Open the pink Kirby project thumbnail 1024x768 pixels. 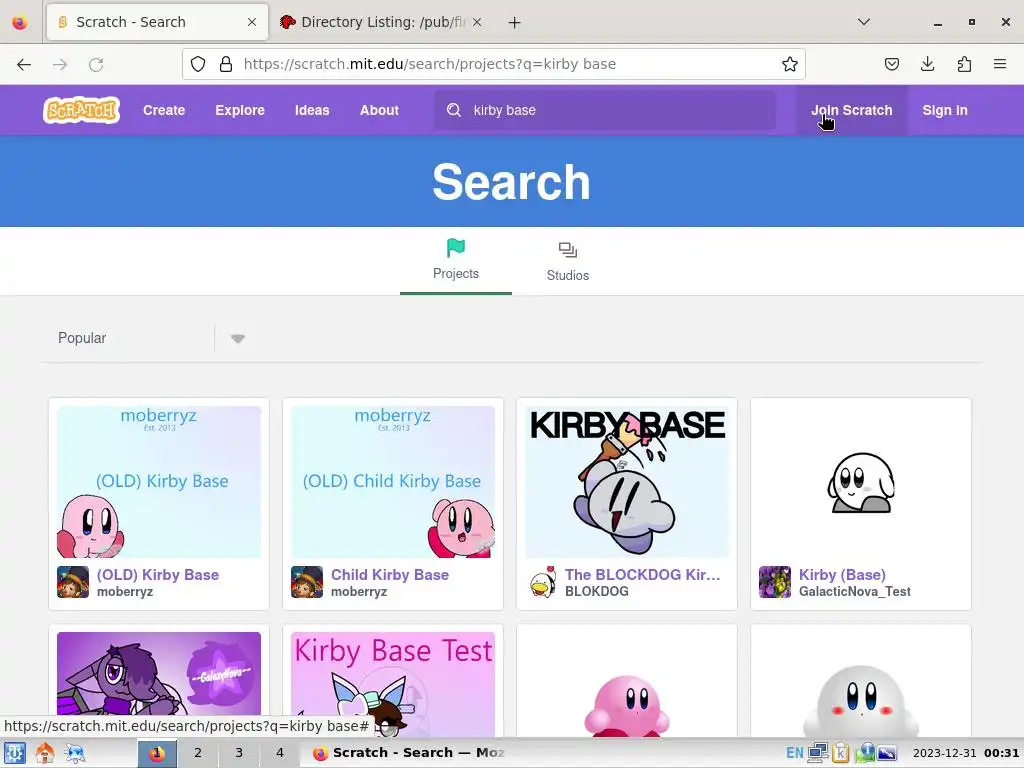click(x=627, y=684)
